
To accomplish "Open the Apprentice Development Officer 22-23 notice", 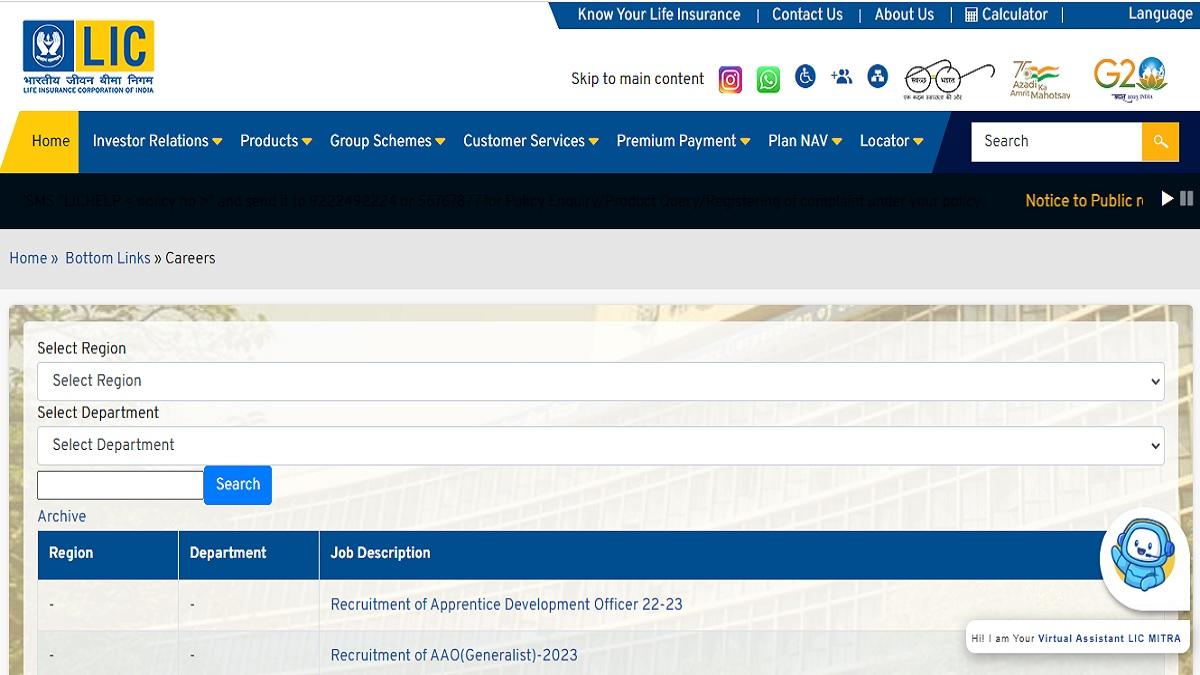I will pos(505,604).
